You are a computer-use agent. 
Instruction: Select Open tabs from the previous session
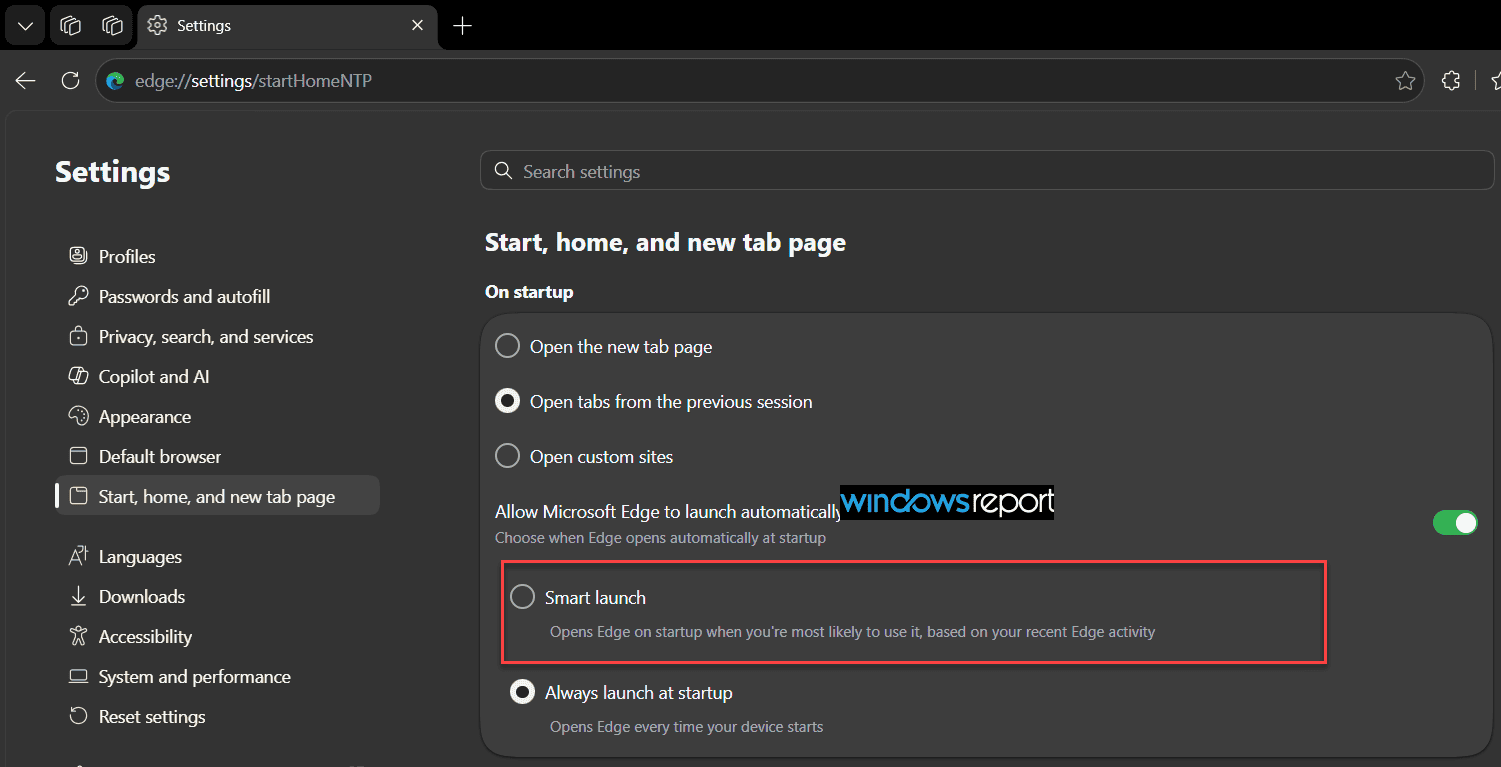(x=508, y=402)
